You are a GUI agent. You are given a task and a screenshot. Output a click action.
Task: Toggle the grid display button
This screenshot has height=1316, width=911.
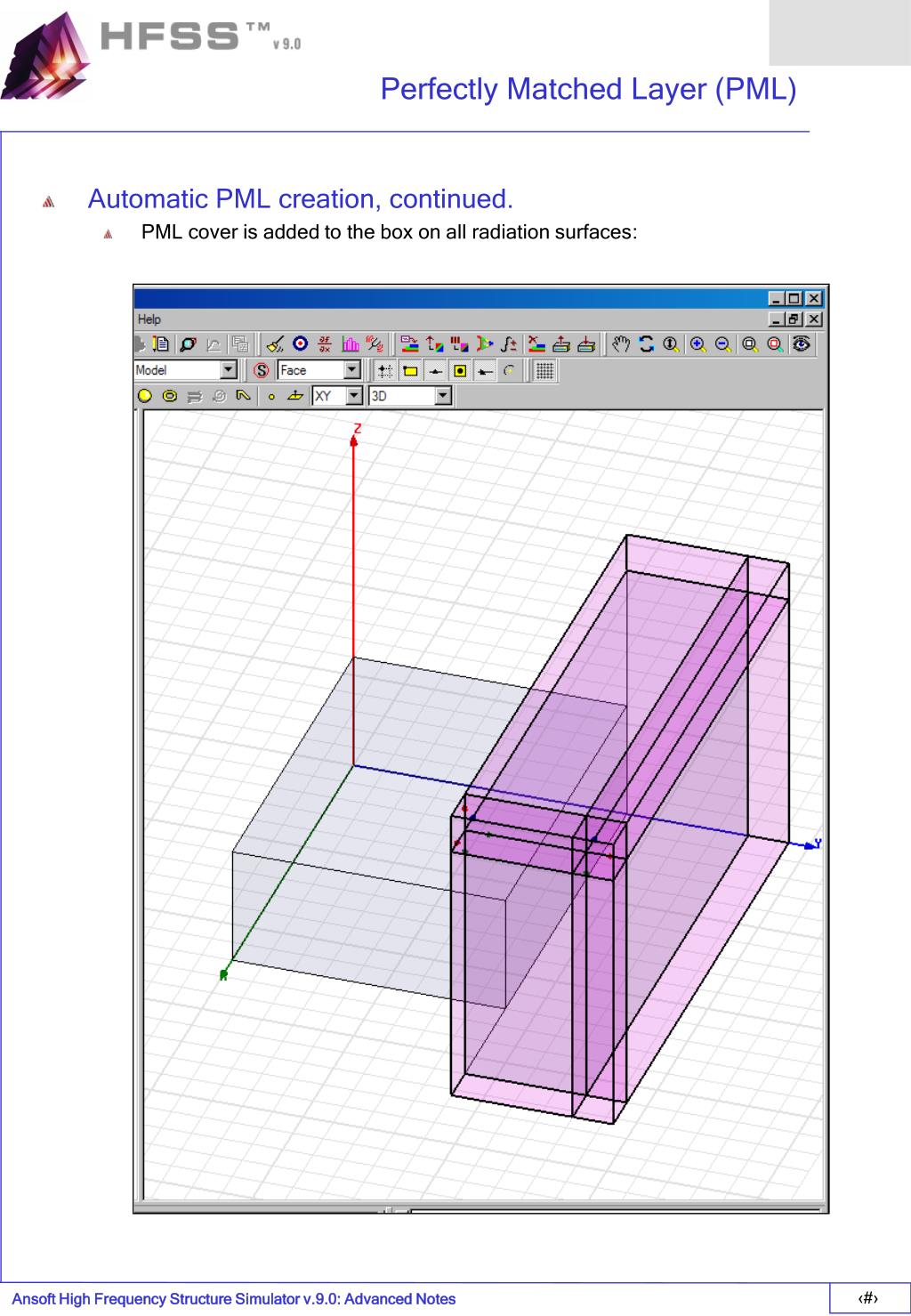click(x=545, y=370)
